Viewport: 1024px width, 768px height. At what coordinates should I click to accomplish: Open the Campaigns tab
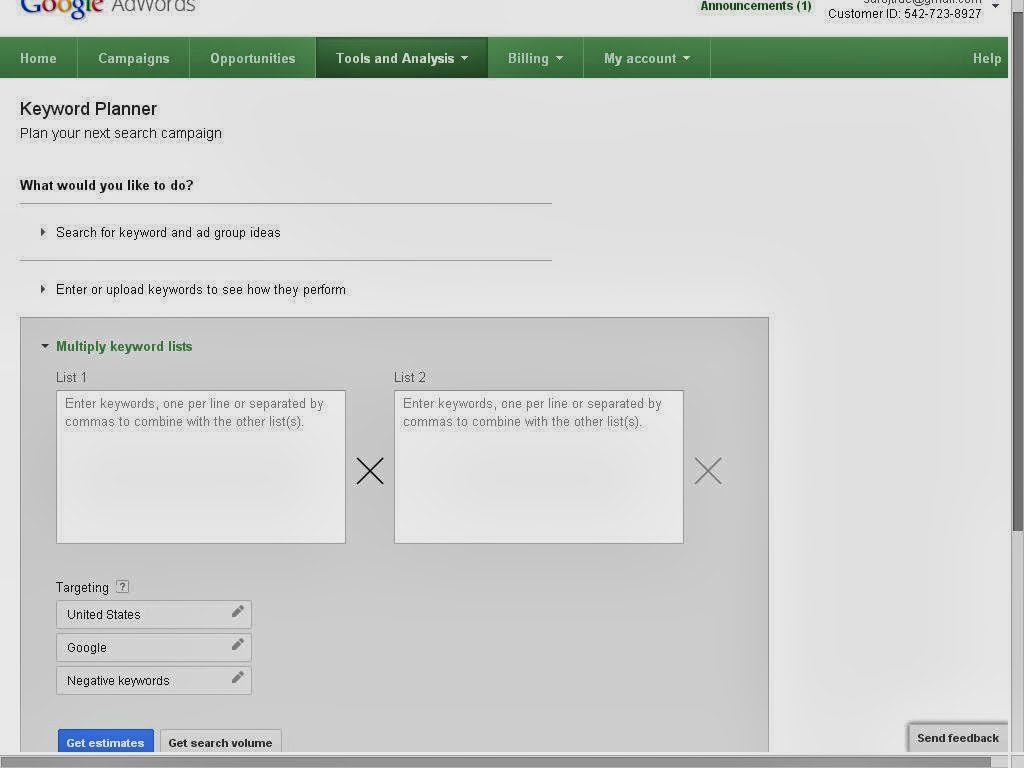[x=134, y=58]
